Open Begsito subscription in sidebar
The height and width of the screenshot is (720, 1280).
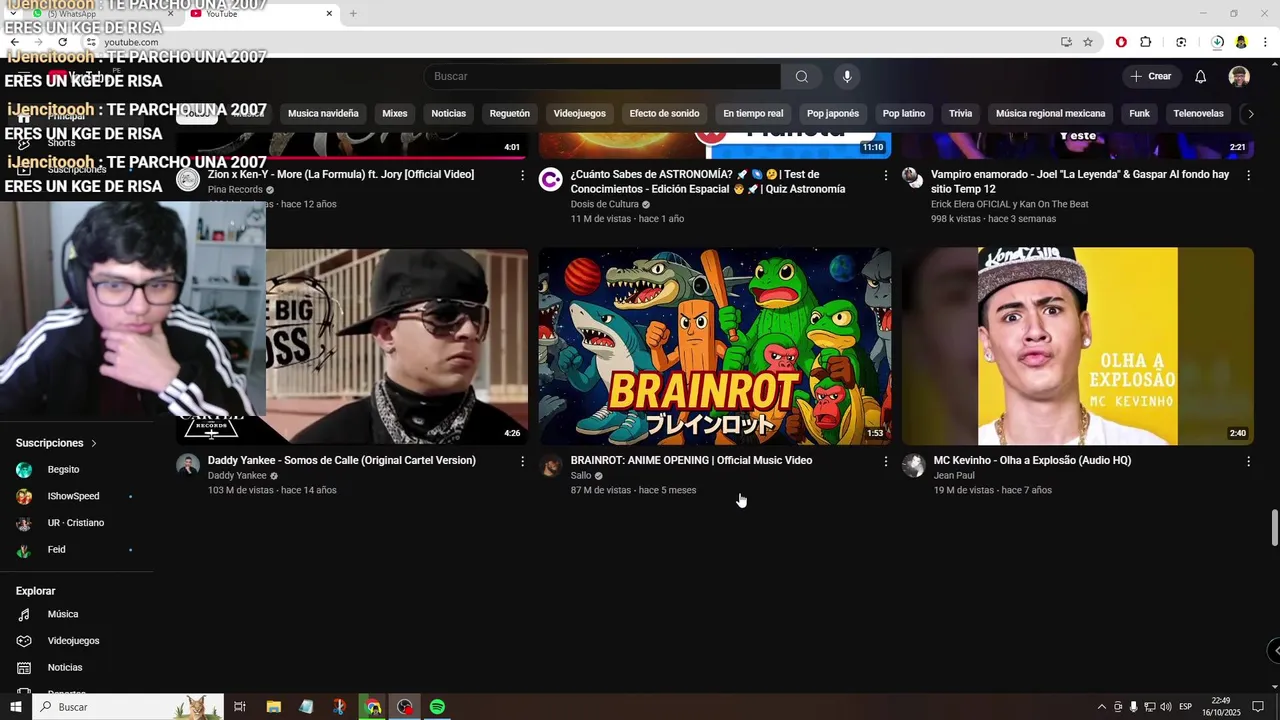coord(76,470)
